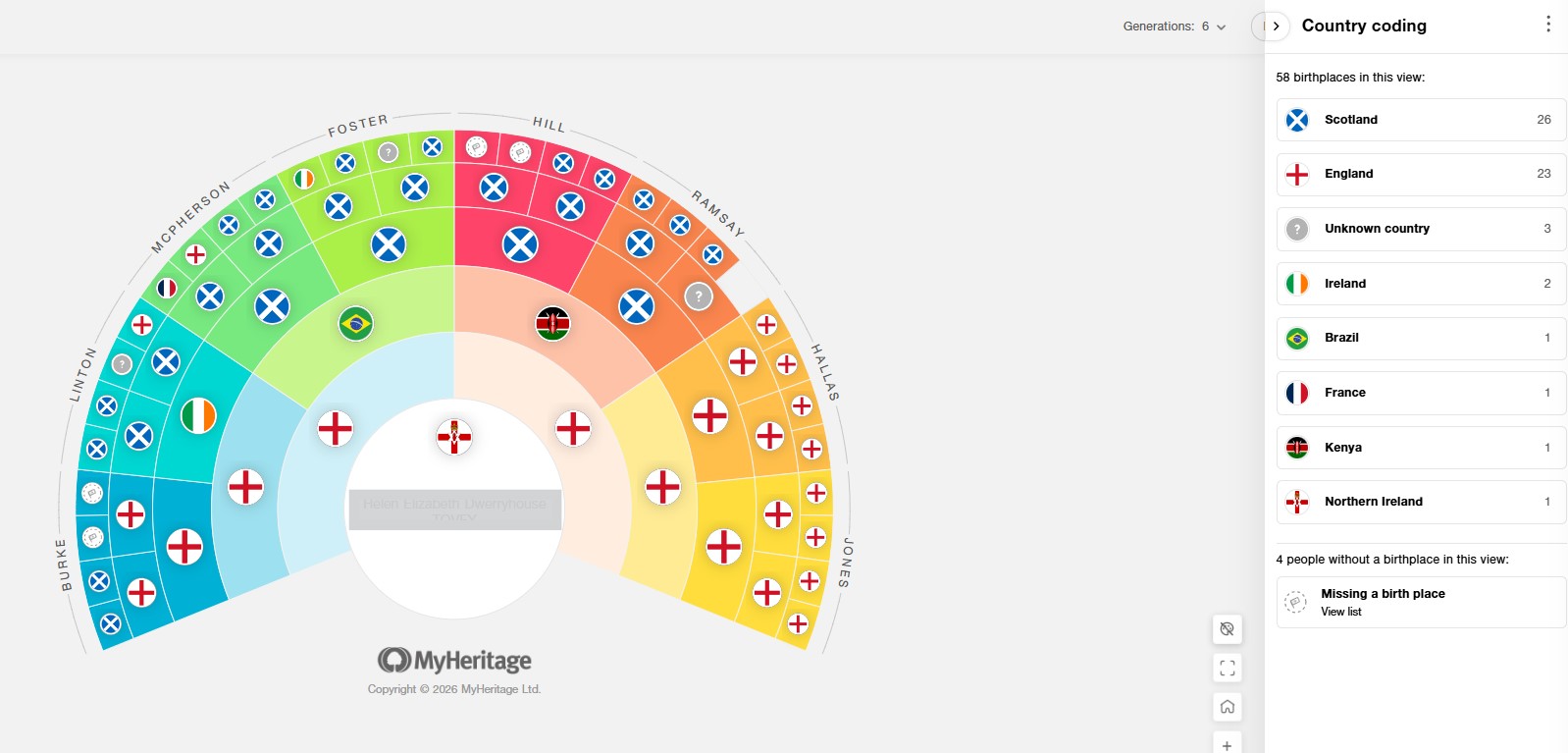
Task: Collapse the Country coding side panel
Action: (x=1275, y=27)
